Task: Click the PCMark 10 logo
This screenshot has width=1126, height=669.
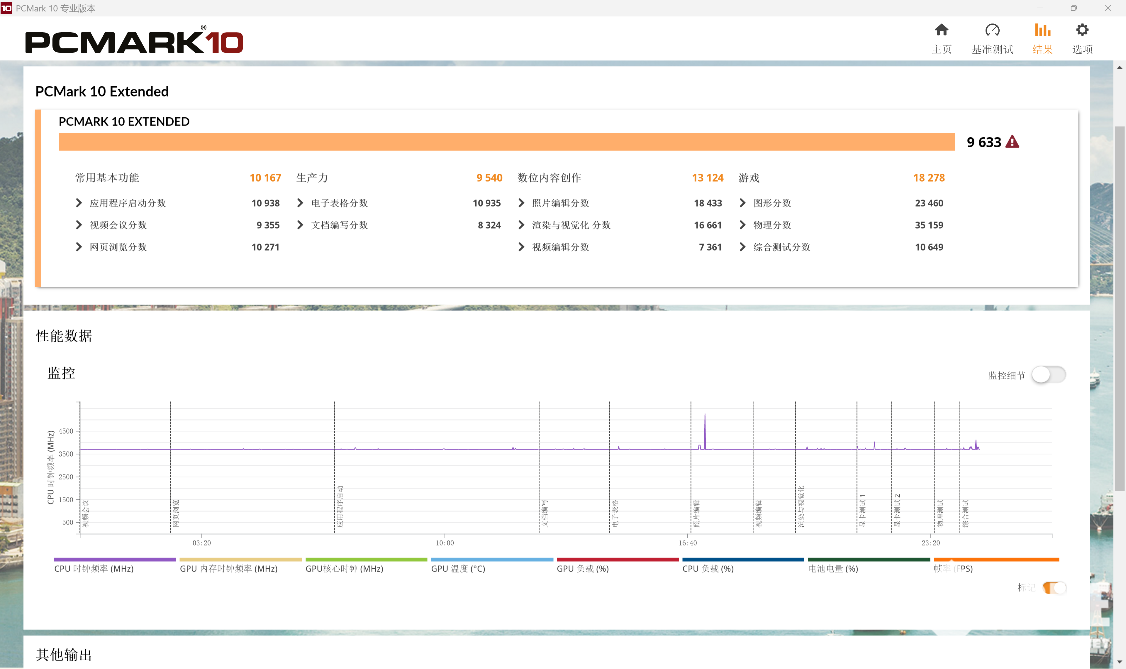Action: coord(134,42)
